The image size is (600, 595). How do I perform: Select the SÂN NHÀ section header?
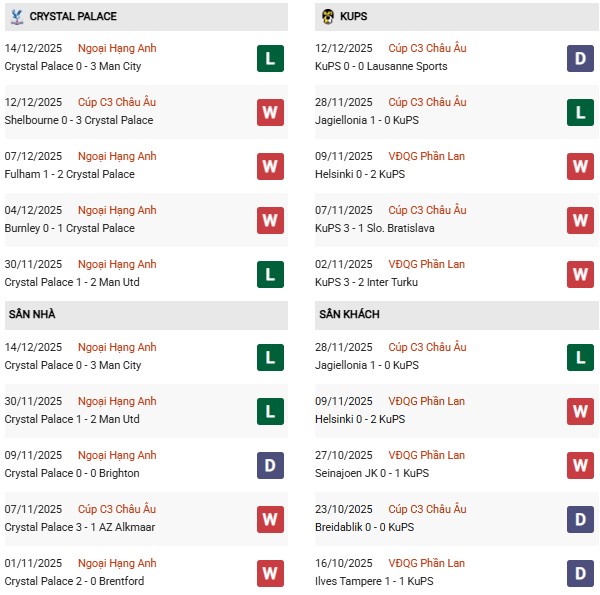[31, 315]
